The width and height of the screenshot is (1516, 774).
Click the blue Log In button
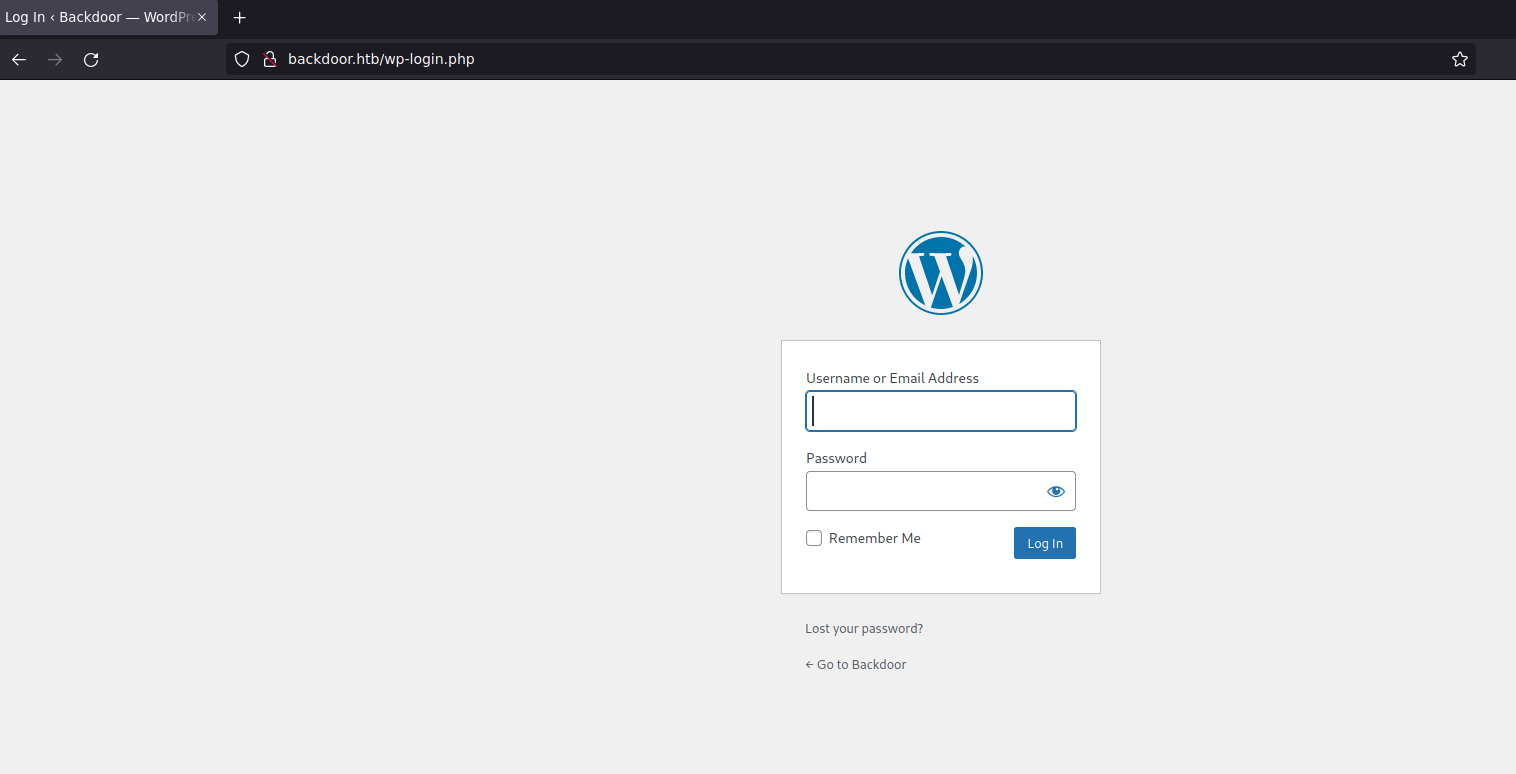tap(1045, 543)
